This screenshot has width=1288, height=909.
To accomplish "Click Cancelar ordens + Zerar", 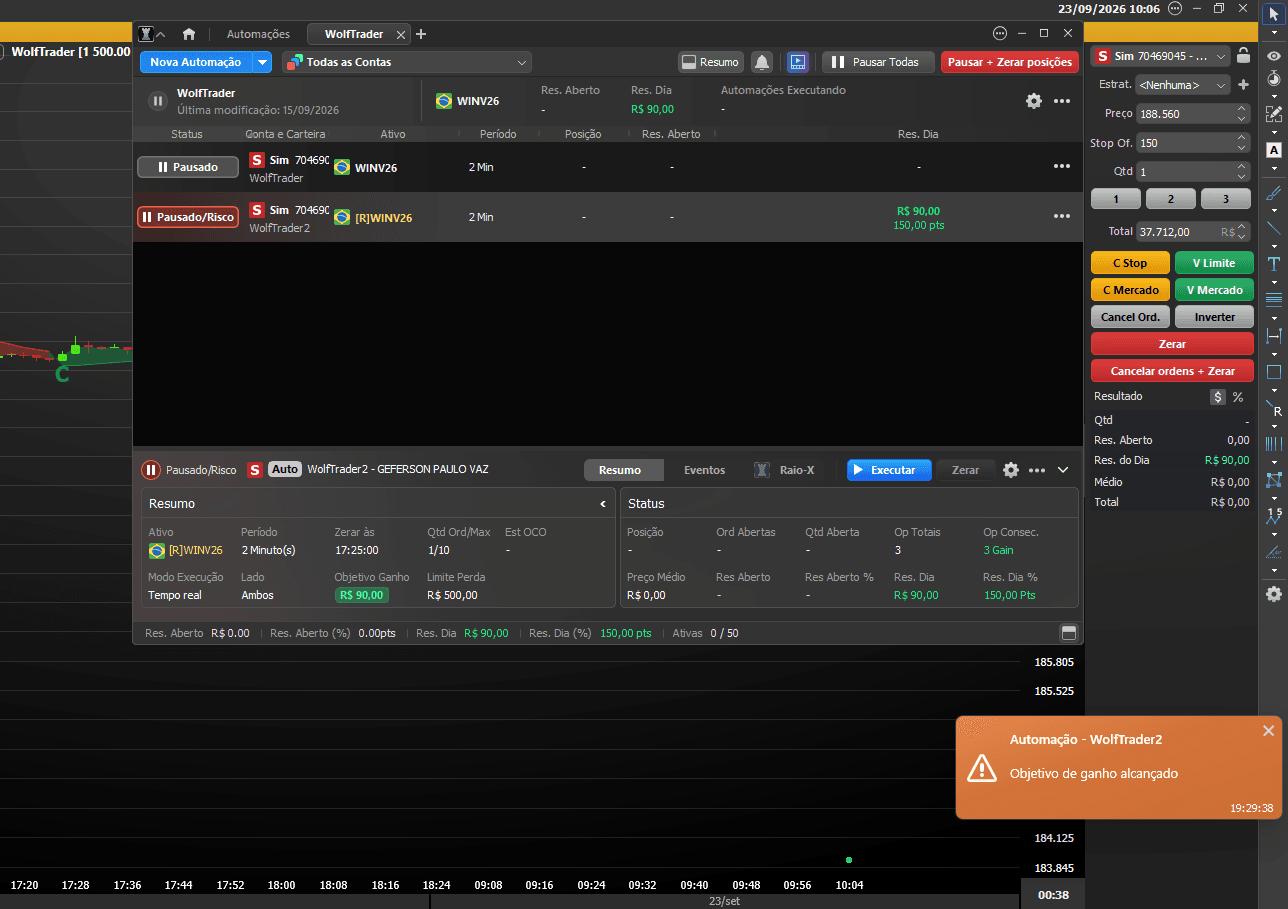I will tap(1172, 371).
